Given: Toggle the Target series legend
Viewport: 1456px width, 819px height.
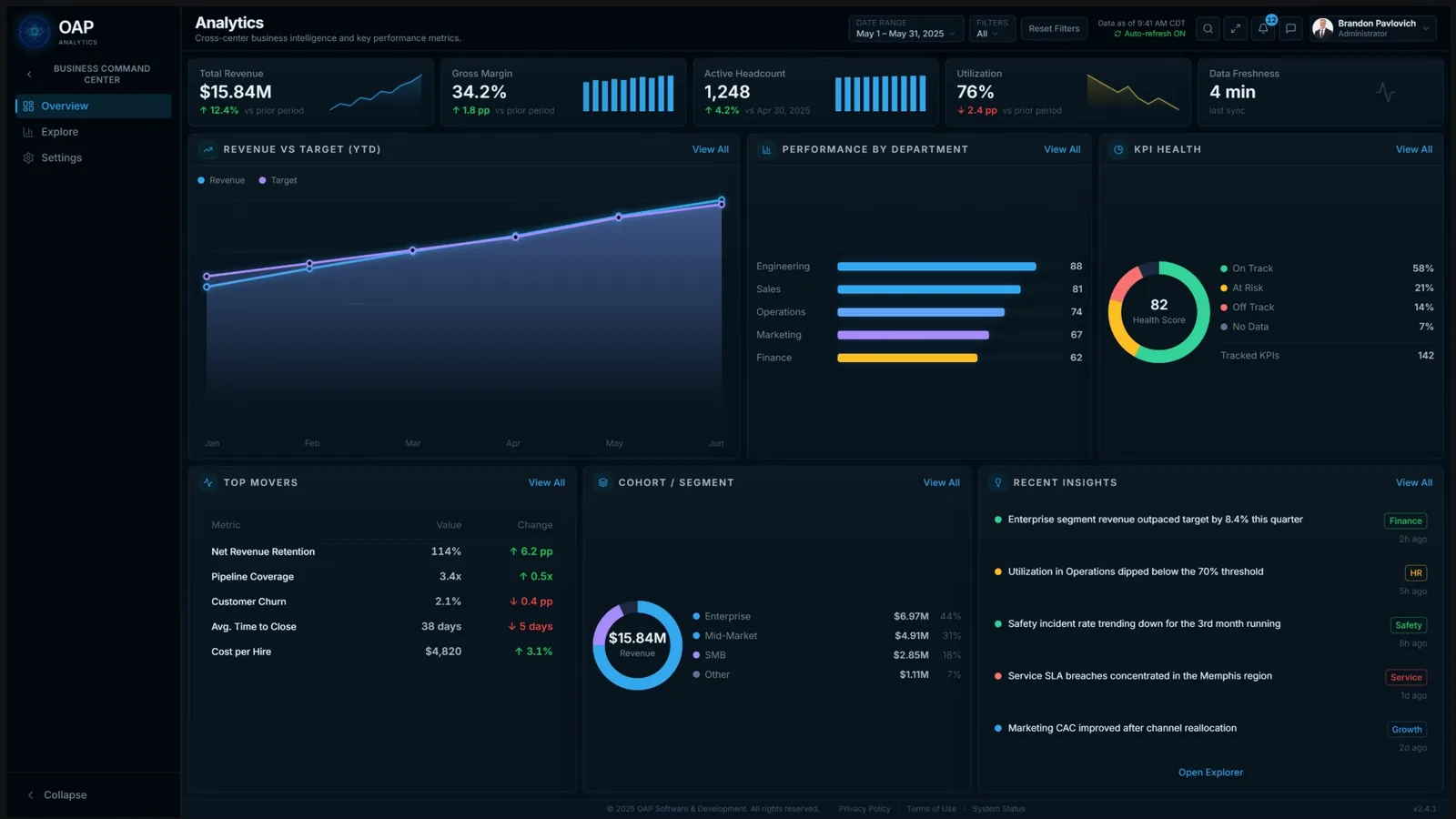Looking at the screenshot, I should pyautogui.click(x=278, y=181).
